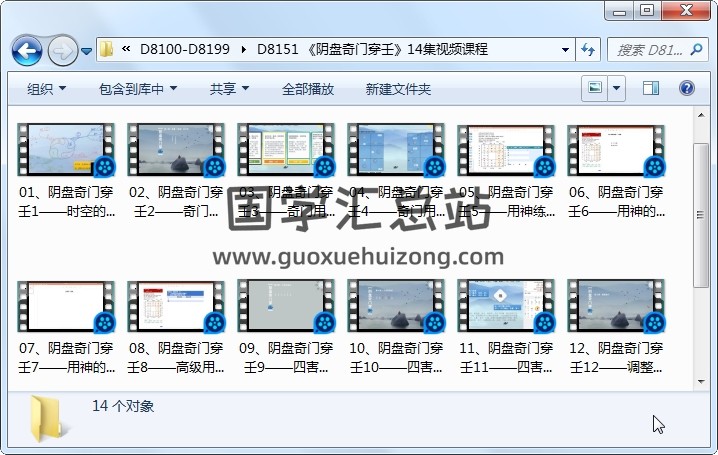The width and height of the screenshot is (718, 455).
Task: Click the search input field
Action: [645, 49]
